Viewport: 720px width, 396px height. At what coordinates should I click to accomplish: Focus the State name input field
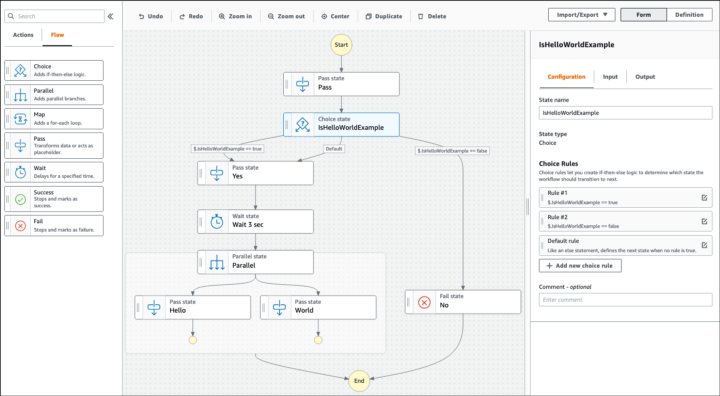coord(625,113)
